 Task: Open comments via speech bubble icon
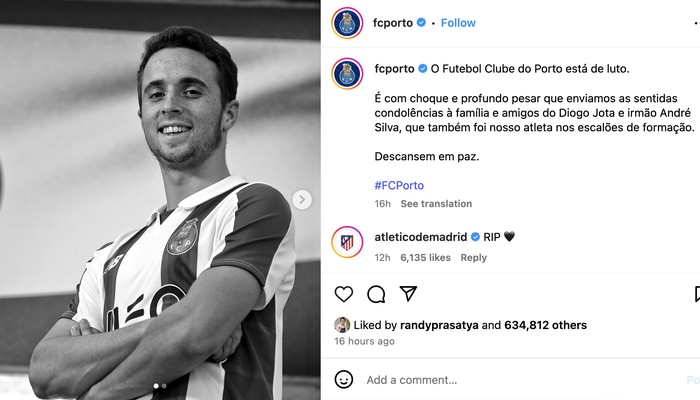pyautogui.click(x=376, y=294)
